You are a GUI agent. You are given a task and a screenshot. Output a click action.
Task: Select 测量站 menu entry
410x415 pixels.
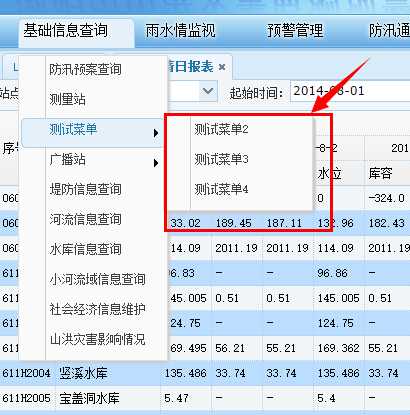pyautogui.click(x=67, y=99)
